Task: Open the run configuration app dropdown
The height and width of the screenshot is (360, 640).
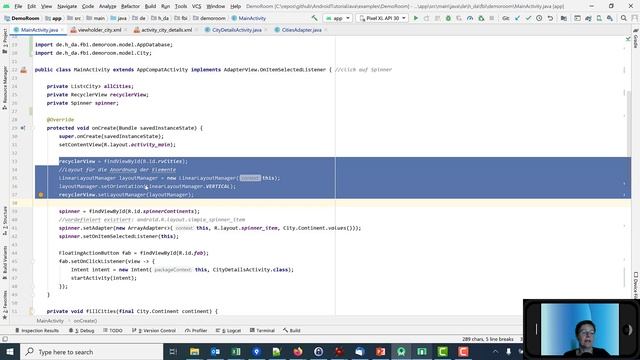Action: [337, 18]
